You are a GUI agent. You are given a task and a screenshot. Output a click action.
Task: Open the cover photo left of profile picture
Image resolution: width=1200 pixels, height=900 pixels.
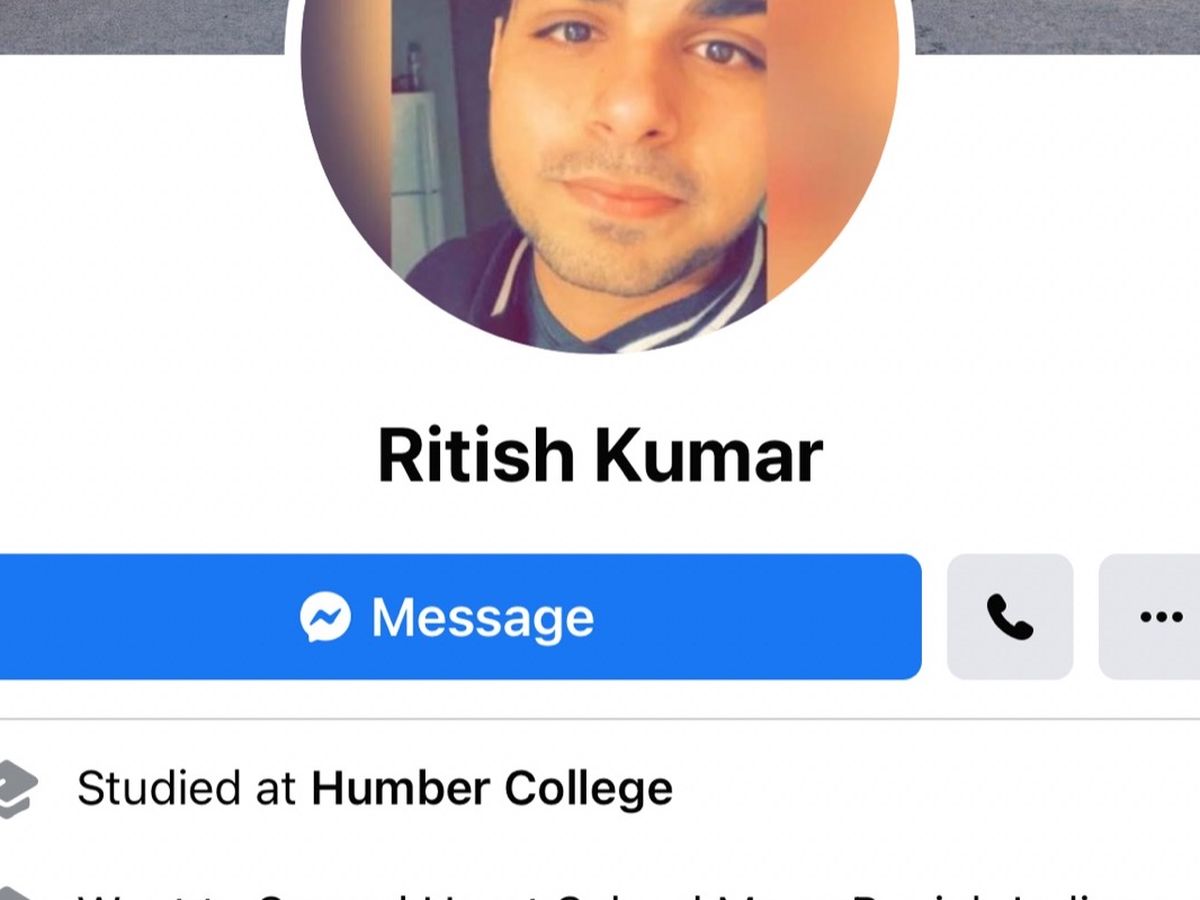(142, 26)
